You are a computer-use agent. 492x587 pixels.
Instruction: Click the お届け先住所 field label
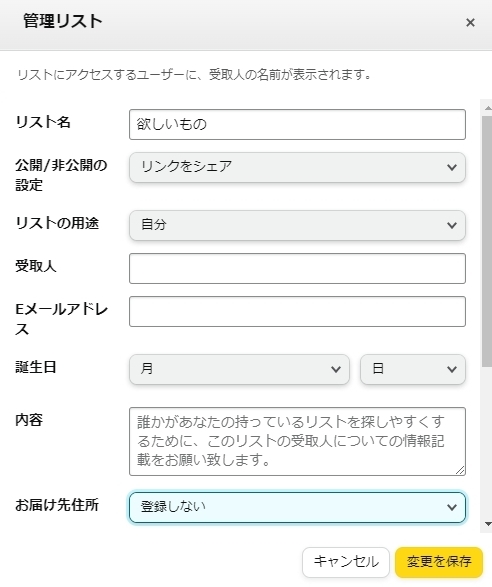(57, 505)
